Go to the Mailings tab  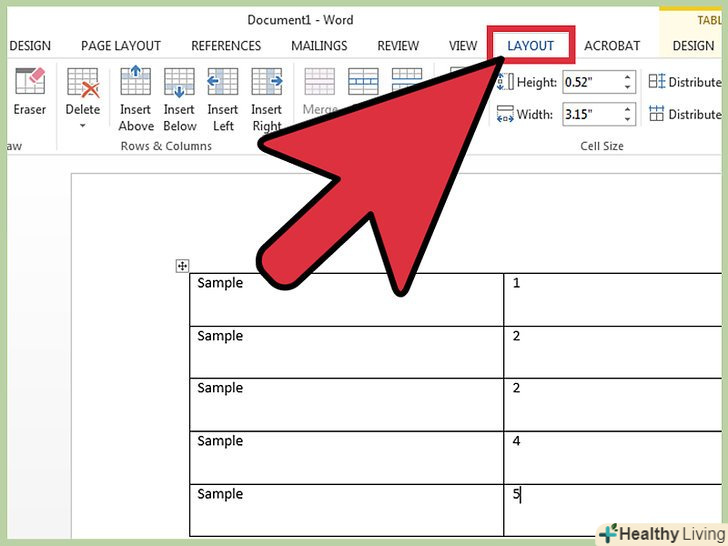(319, 46)
